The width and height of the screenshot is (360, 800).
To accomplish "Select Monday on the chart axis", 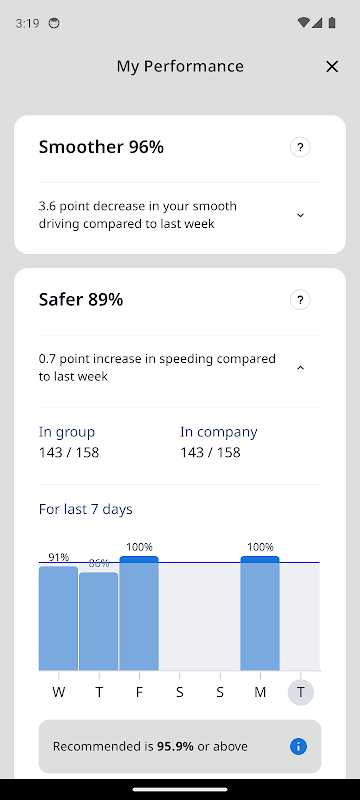I will click(260, 692).
